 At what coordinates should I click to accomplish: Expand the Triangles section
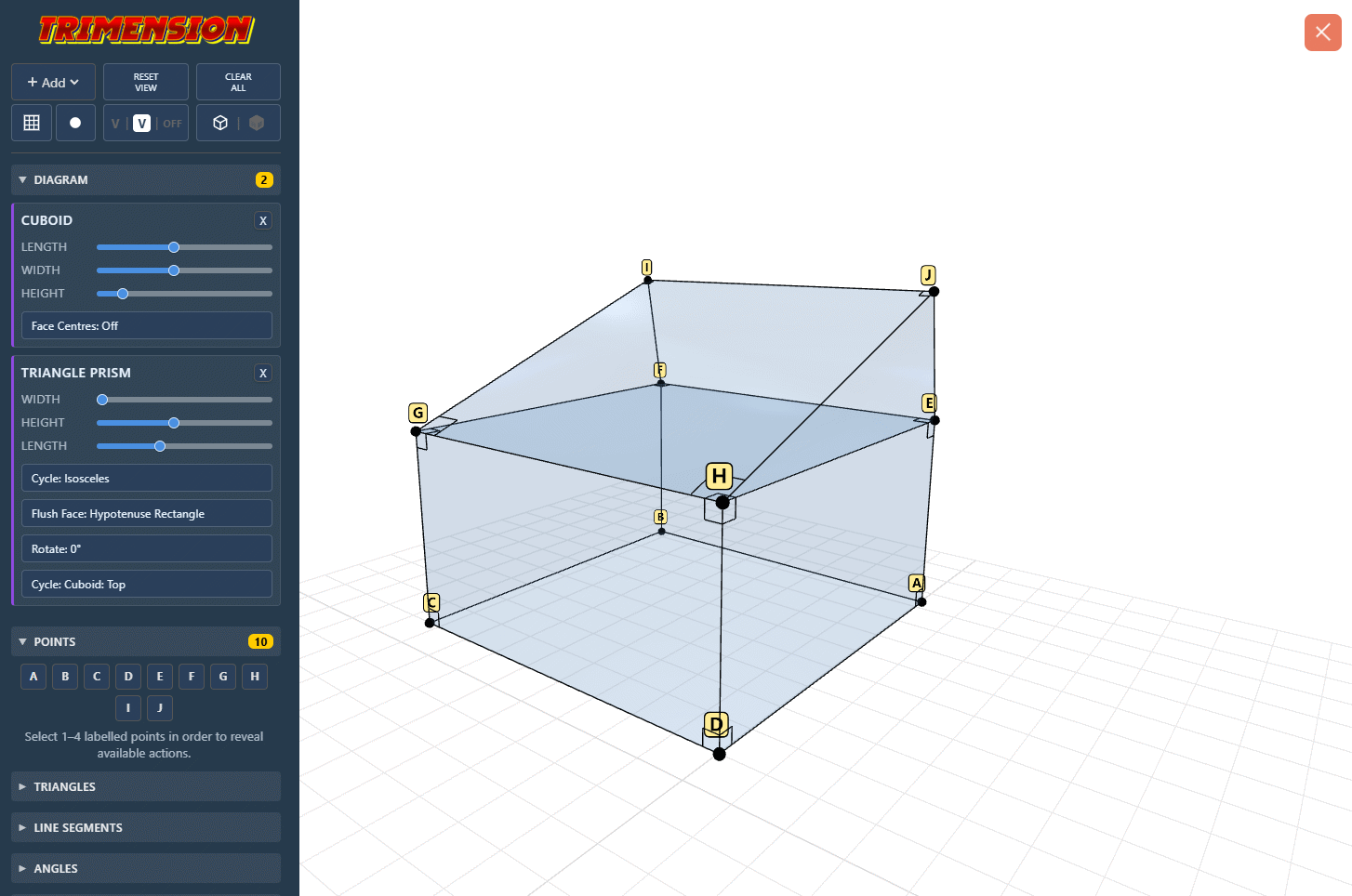146,786
